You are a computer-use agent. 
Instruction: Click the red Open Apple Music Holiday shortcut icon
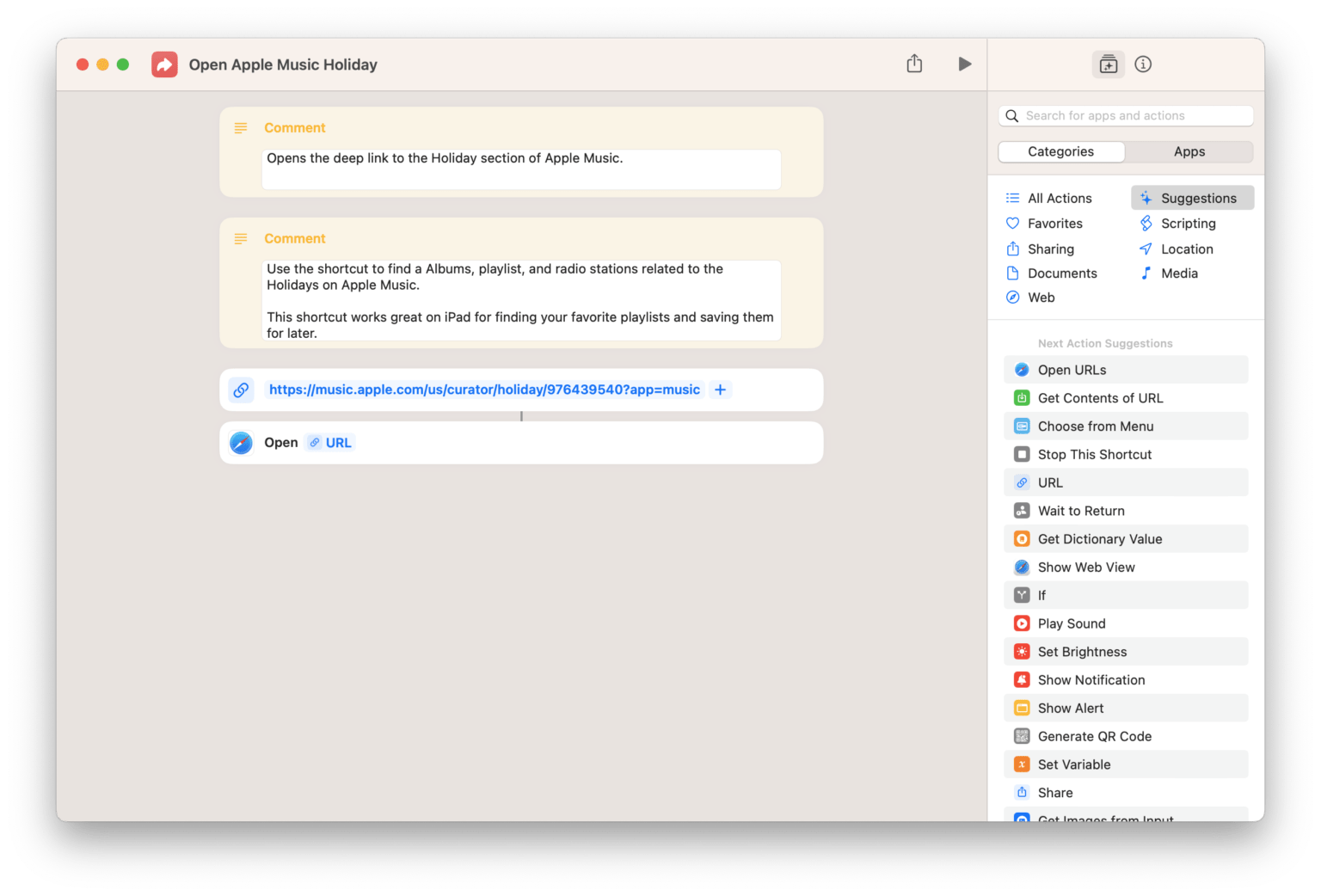pyautogui.click(x=164, y=64)
